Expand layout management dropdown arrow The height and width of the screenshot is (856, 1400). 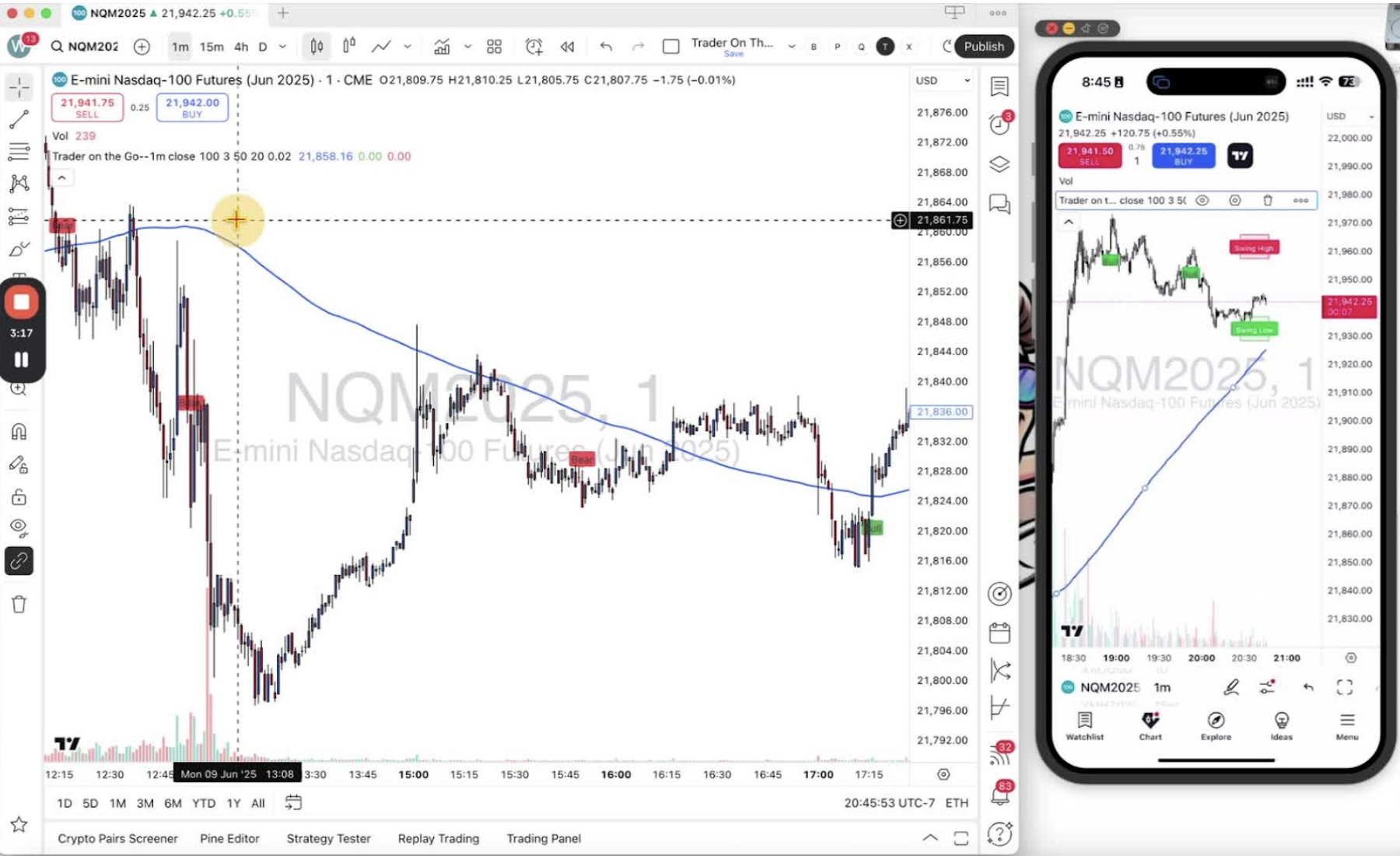pos(792,47)
